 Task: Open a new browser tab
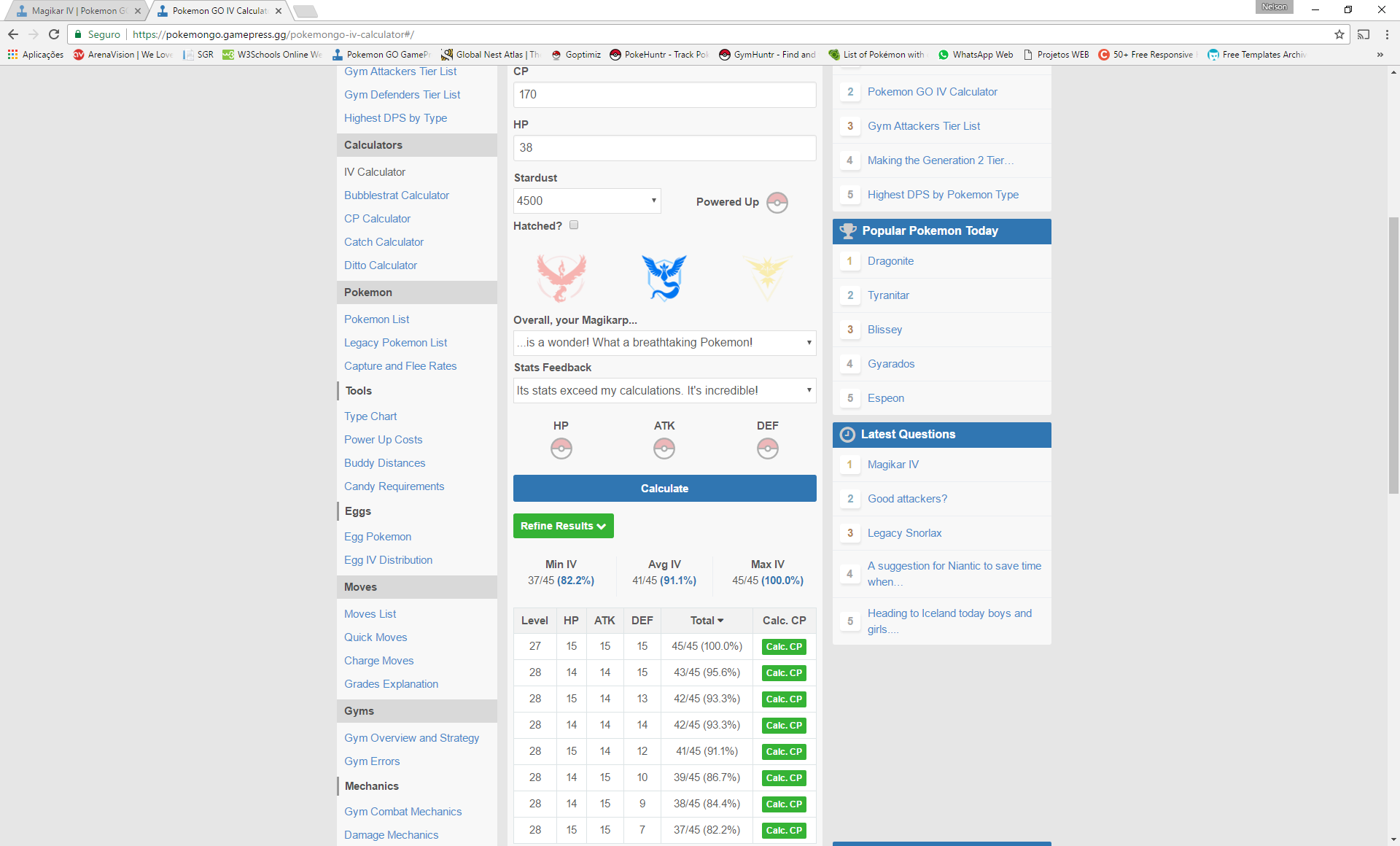point(305,11)
